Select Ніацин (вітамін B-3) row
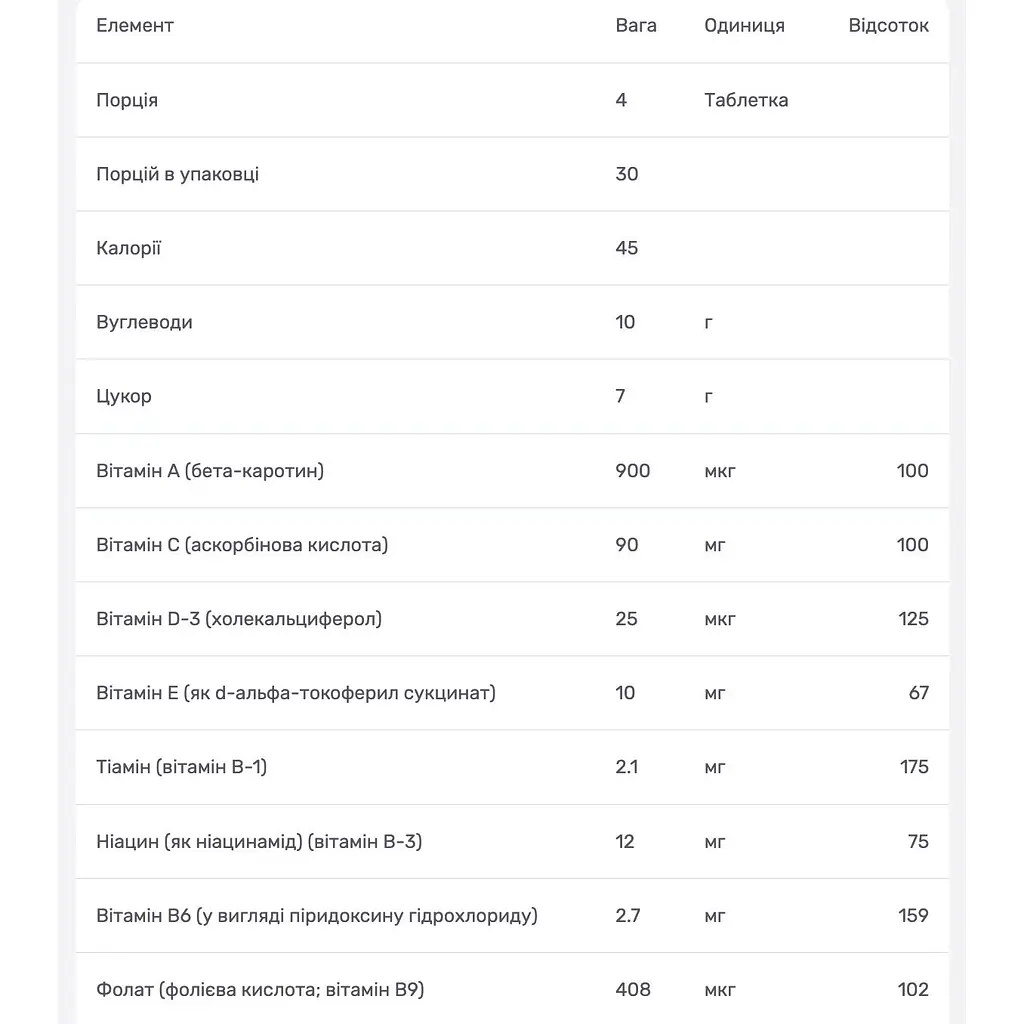1024x1024 pixels. click(512, 841)
